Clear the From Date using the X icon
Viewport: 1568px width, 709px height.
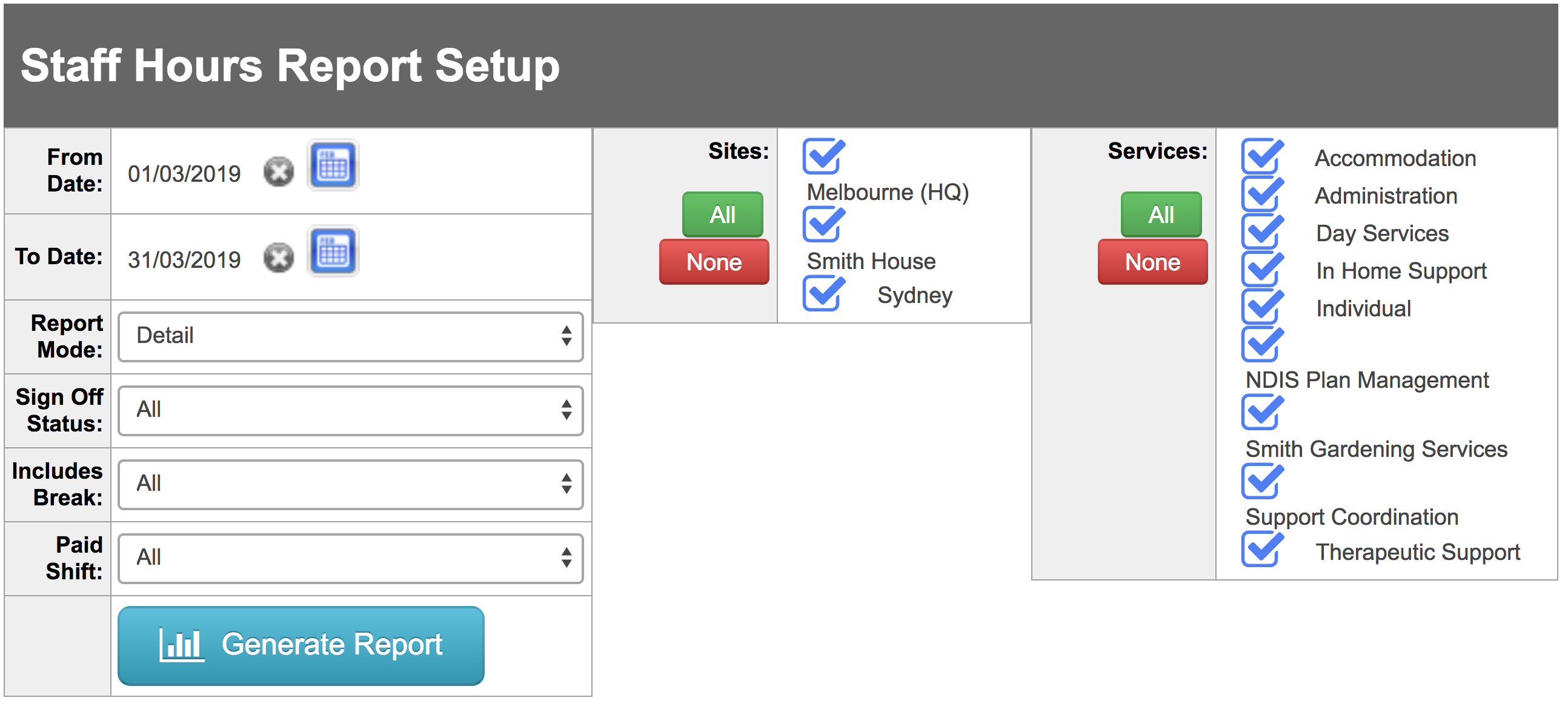278,172
